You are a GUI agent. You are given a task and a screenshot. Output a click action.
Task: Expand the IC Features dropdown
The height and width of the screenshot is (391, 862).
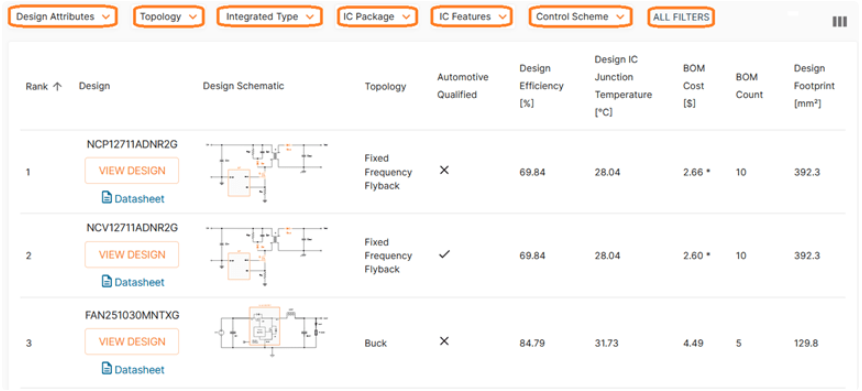tap(472, 16)
